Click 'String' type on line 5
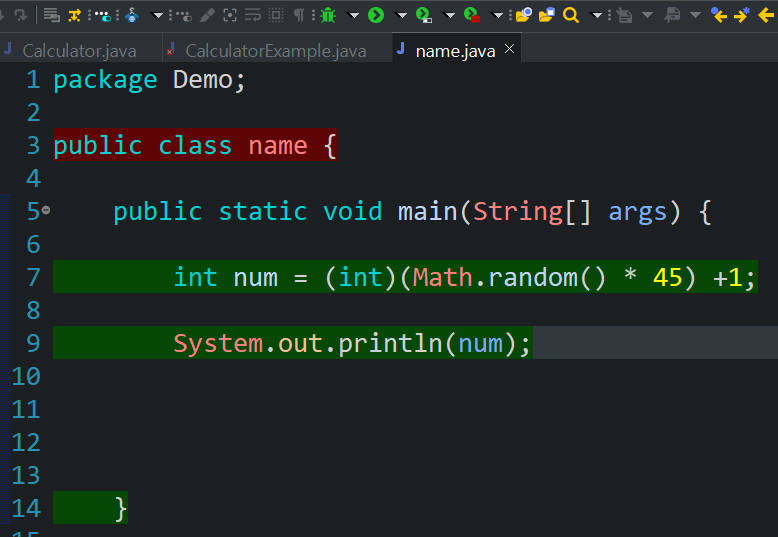 click(x=519, y=212)
